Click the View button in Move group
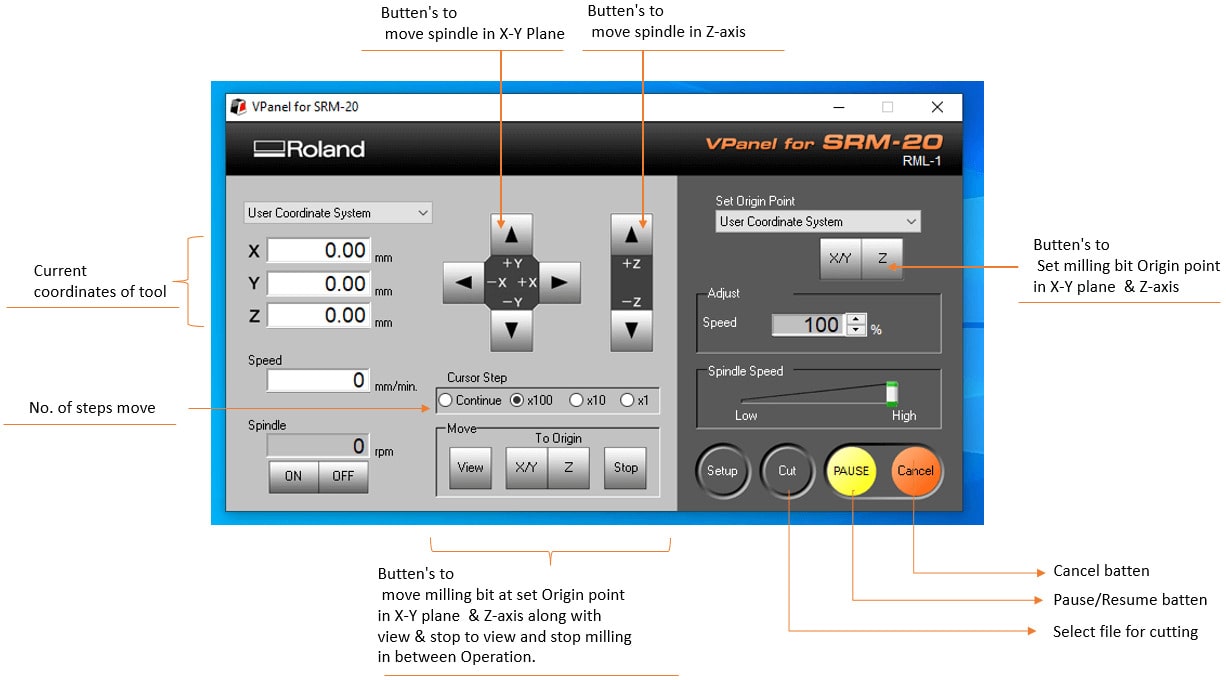1226x680 pixels. 470,467
